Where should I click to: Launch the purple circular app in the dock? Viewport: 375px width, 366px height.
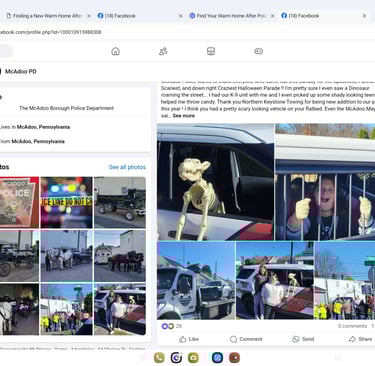click(176, 358)
